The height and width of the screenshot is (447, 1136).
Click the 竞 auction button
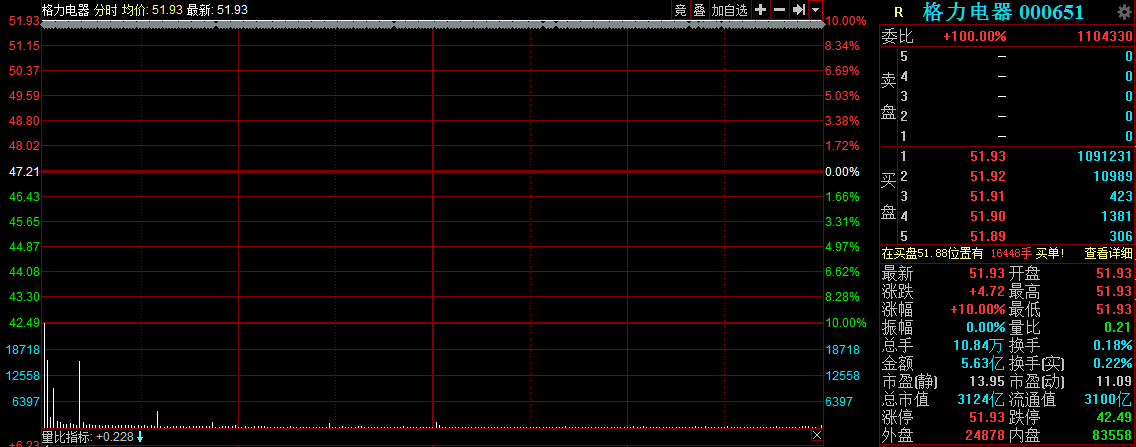(x=680, y=10)
